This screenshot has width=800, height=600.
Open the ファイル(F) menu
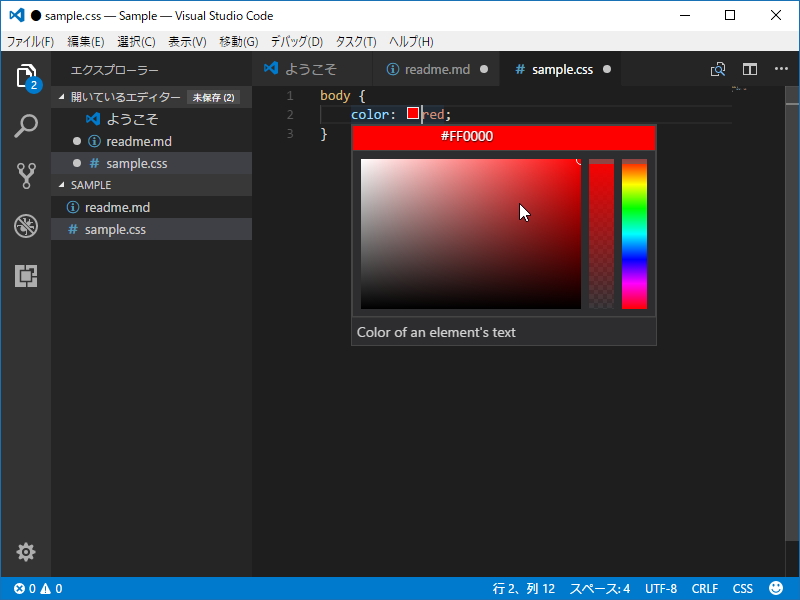click(30, 41)
